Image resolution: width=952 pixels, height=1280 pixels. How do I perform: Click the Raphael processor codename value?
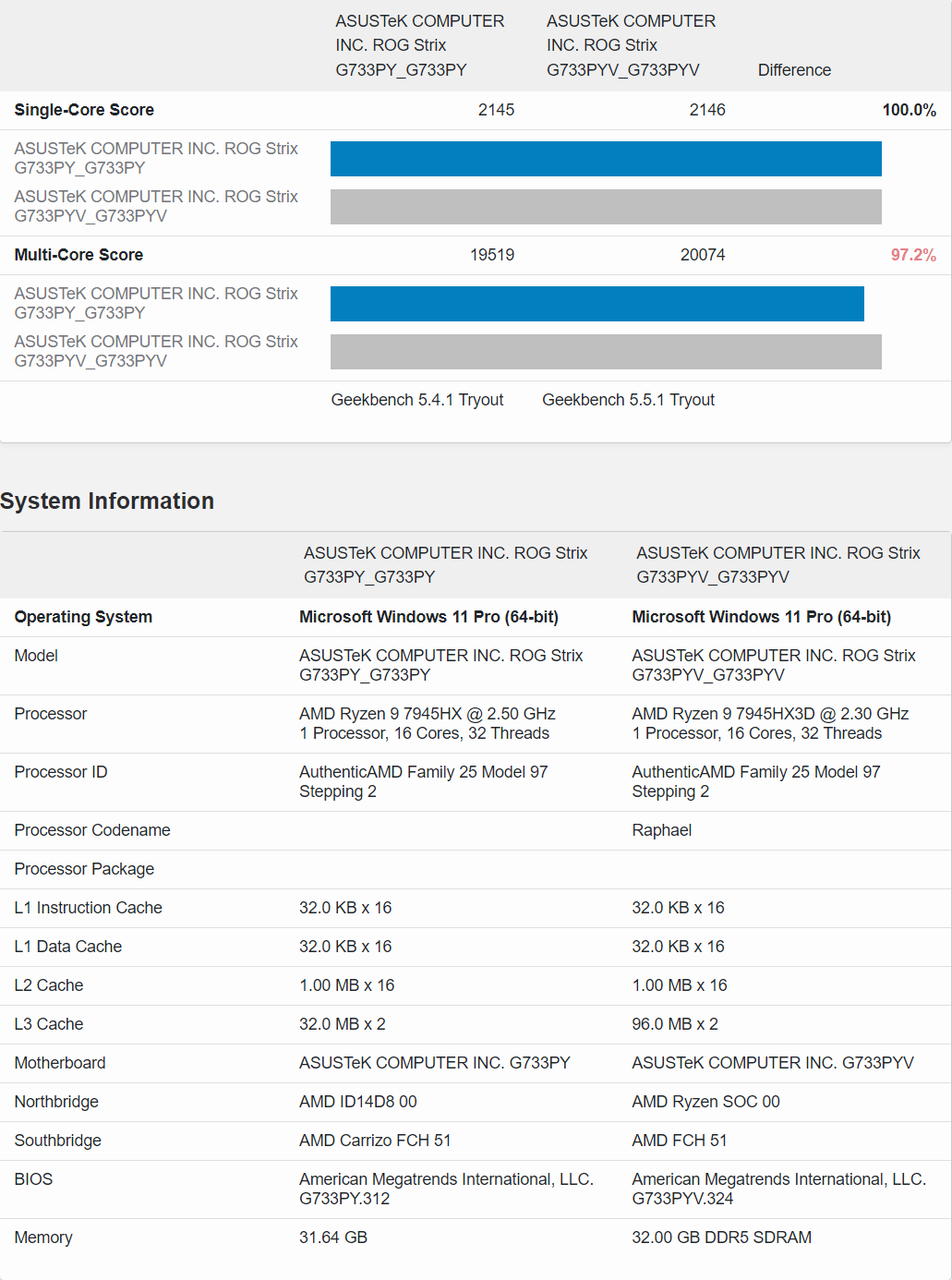[x=661, y=830]
